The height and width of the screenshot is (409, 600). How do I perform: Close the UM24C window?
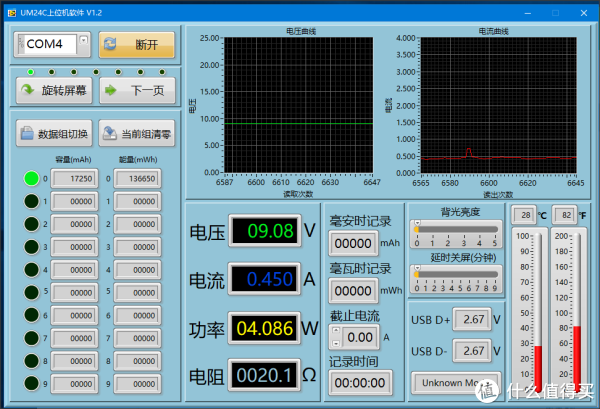[584, 13]
